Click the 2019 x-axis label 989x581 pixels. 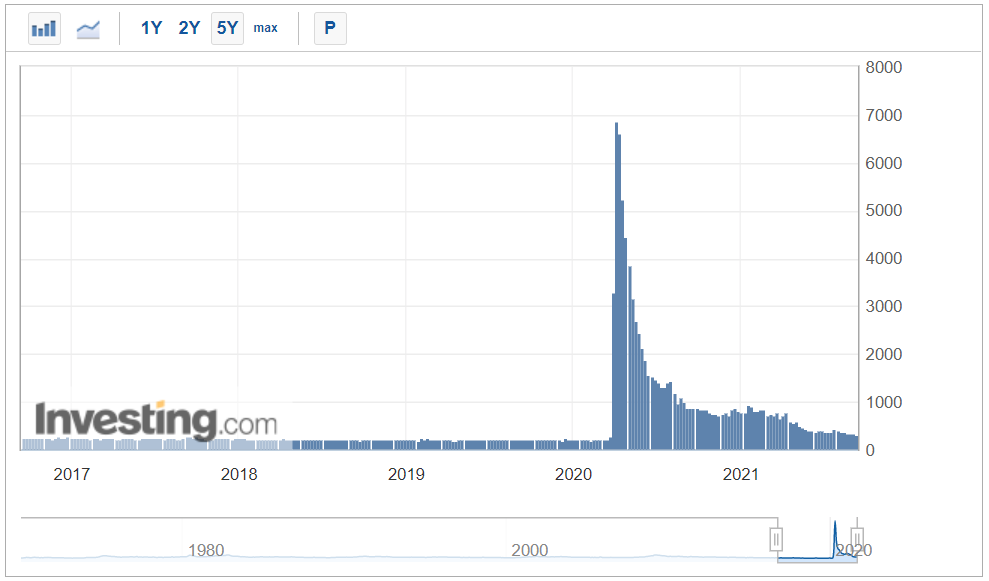click(x=406, y=474)
